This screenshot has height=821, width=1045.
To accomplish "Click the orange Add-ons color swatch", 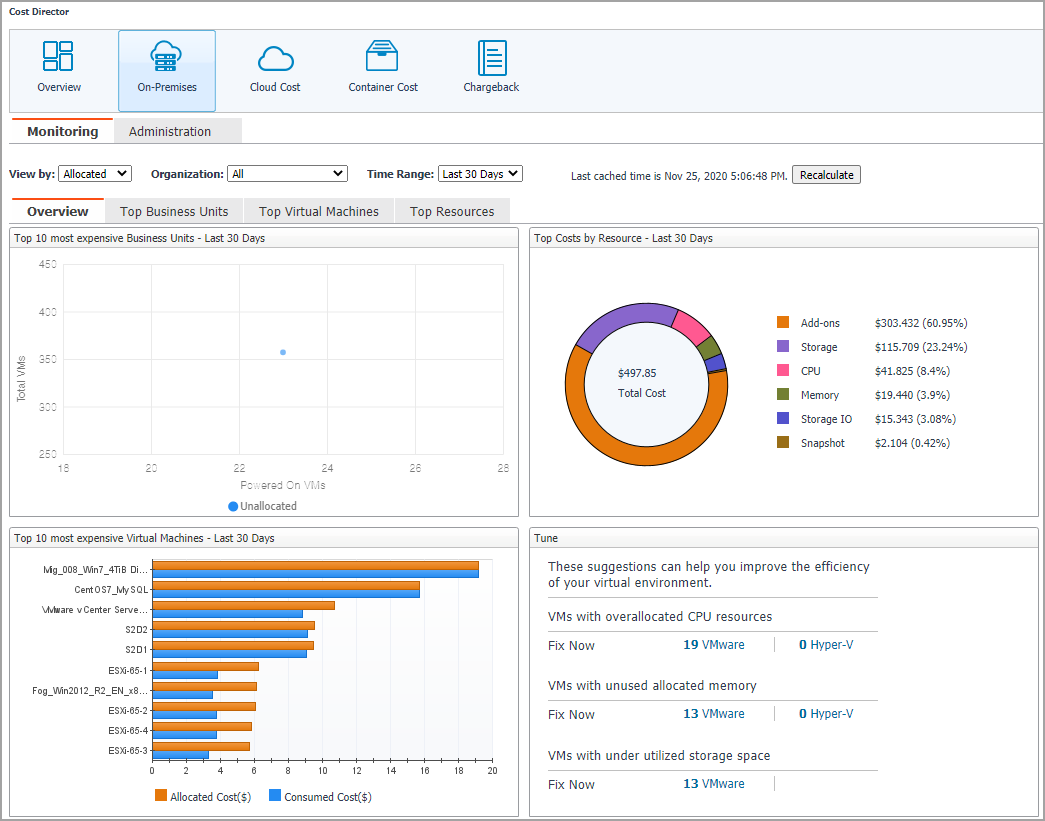I will point(783,323).
